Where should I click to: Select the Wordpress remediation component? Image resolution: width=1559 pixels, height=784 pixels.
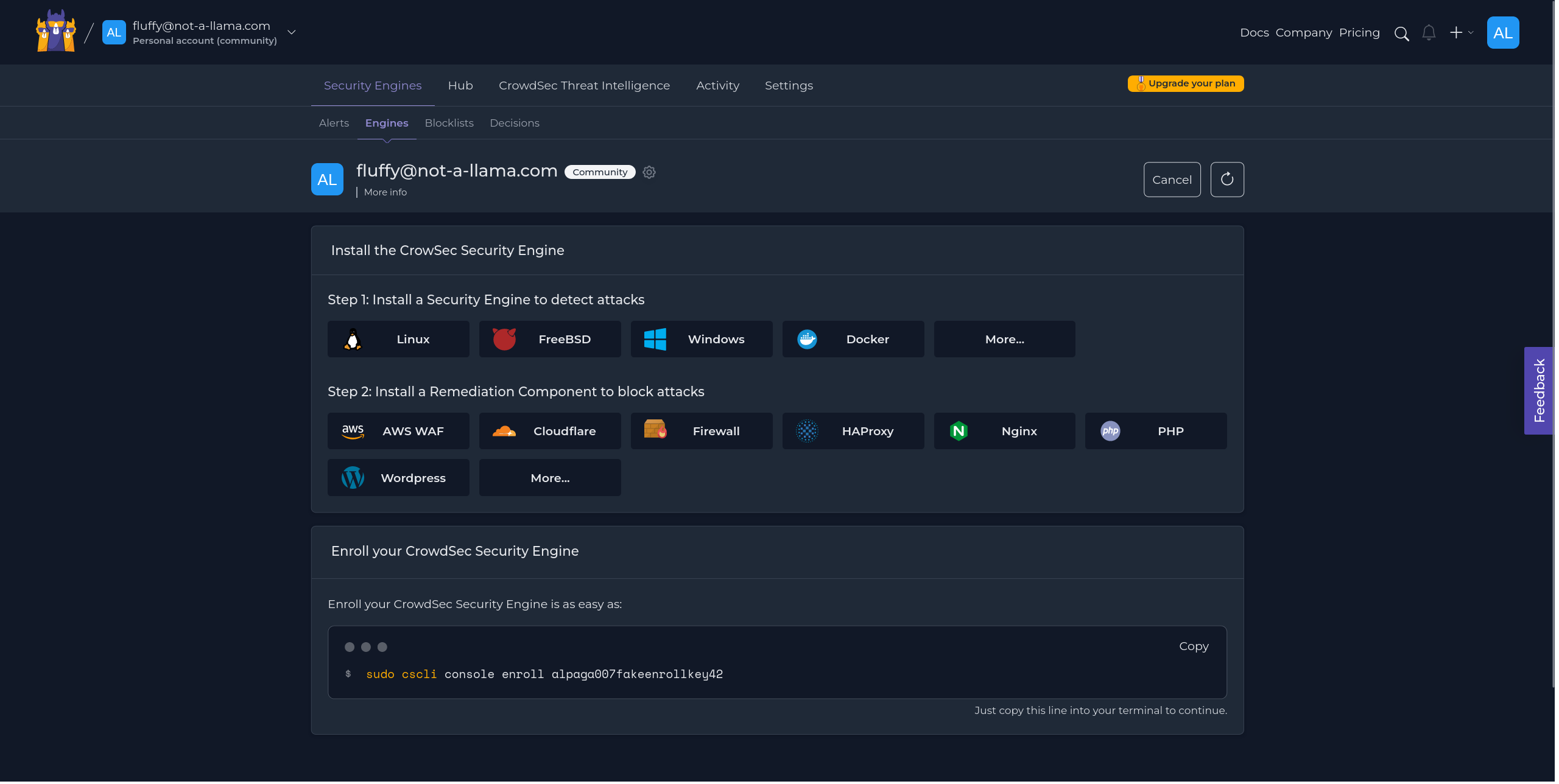(x=398, y=477)
